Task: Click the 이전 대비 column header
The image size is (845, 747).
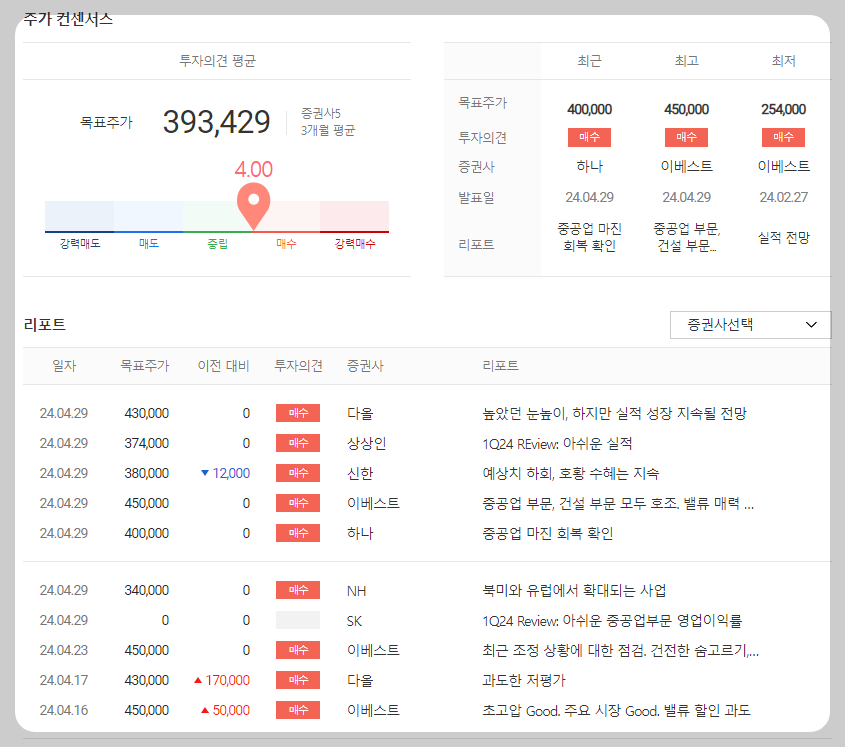Action: [x=224, y=366]
